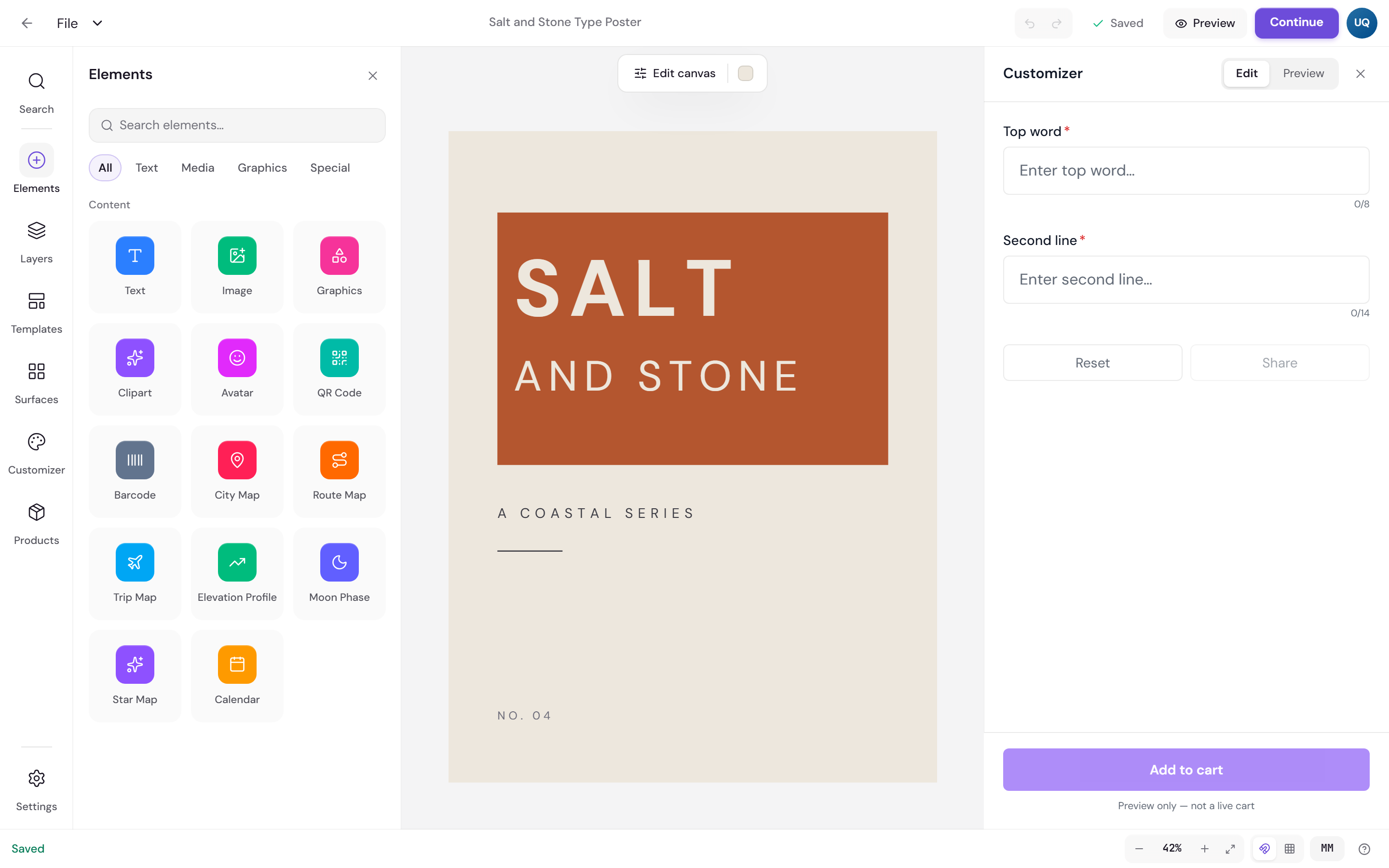Viewport: 1389px width, 868px height.
Task: Add an Elevation Profile element
Action: point(237,573)
